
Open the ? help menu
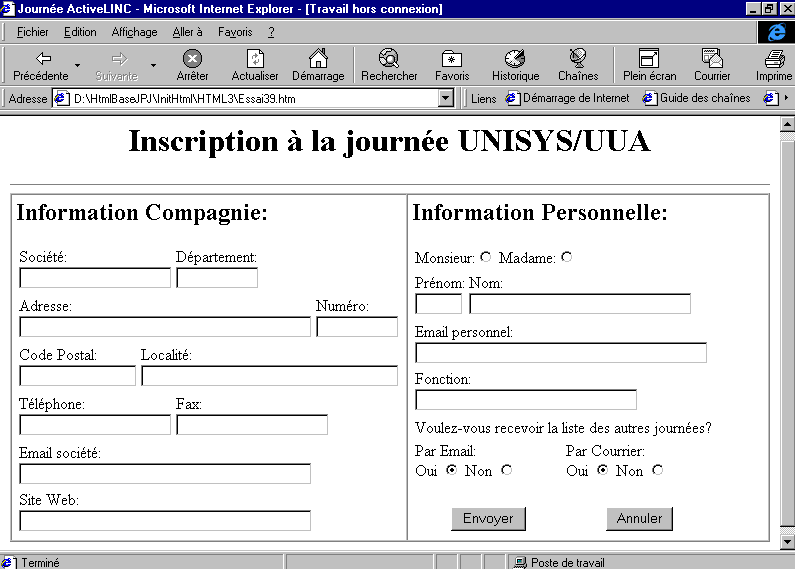tap(271, 32)
